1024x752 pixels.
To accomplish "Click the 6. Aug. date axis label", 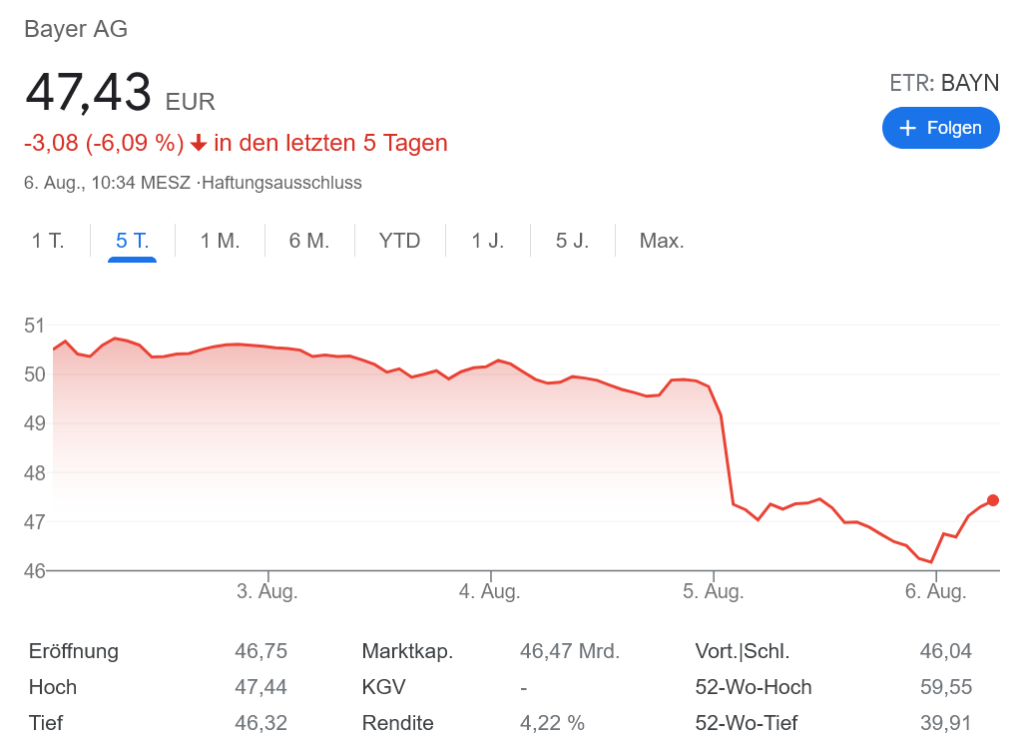I will tap(936, 591).
